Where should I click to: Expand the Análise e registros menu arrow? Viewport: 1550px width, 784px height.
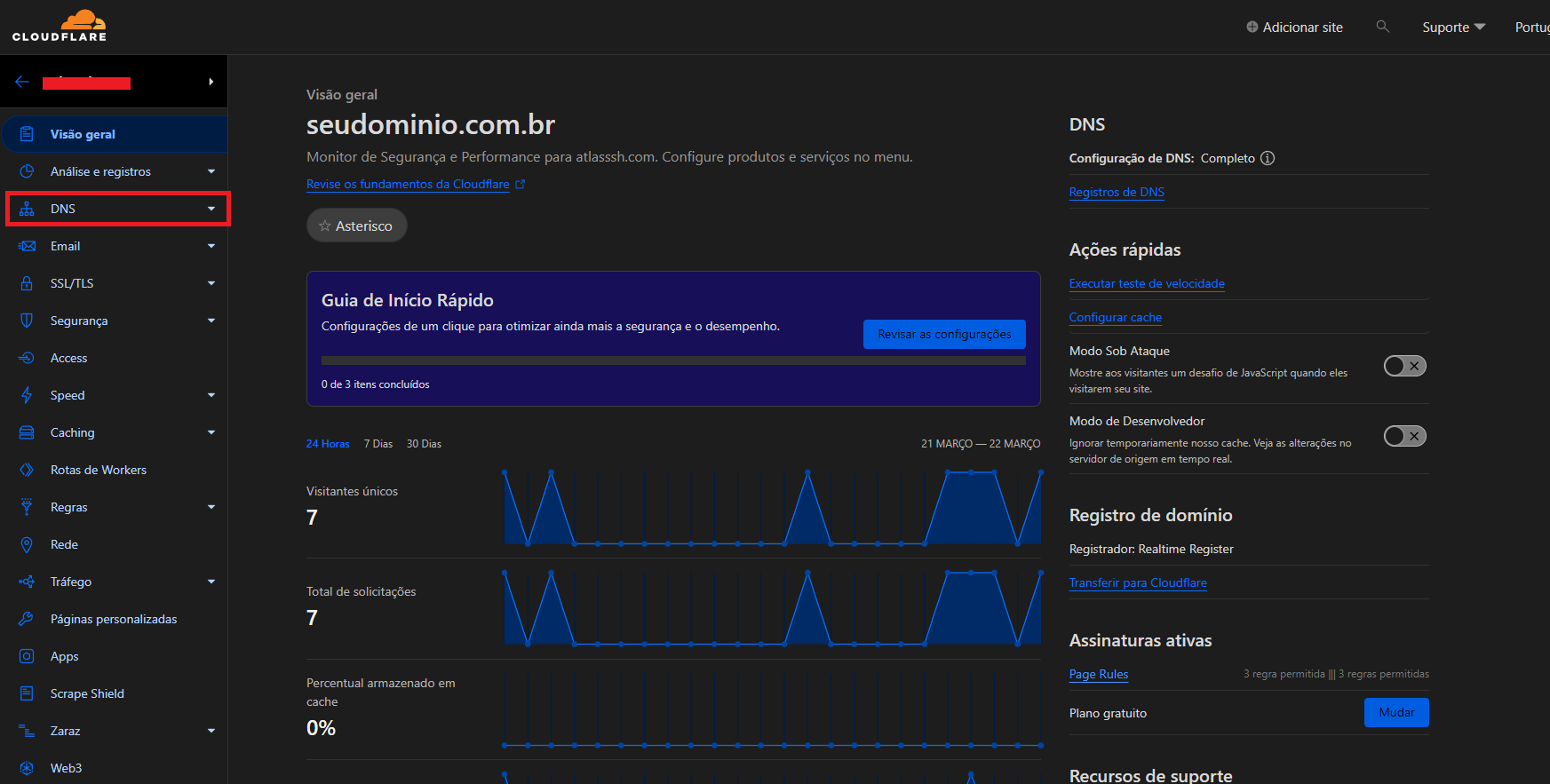(211, 171)
